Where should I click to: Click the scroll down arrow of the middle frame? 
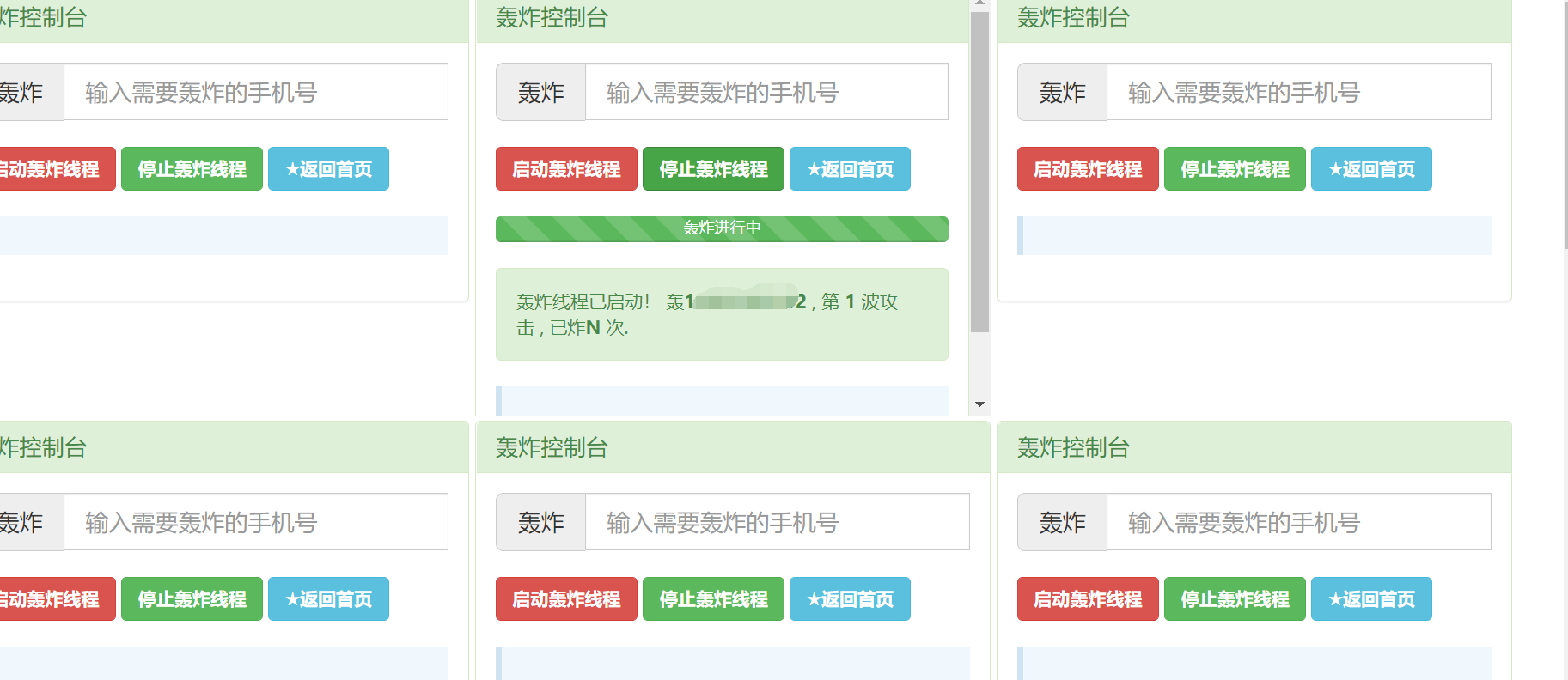point(979,404)
